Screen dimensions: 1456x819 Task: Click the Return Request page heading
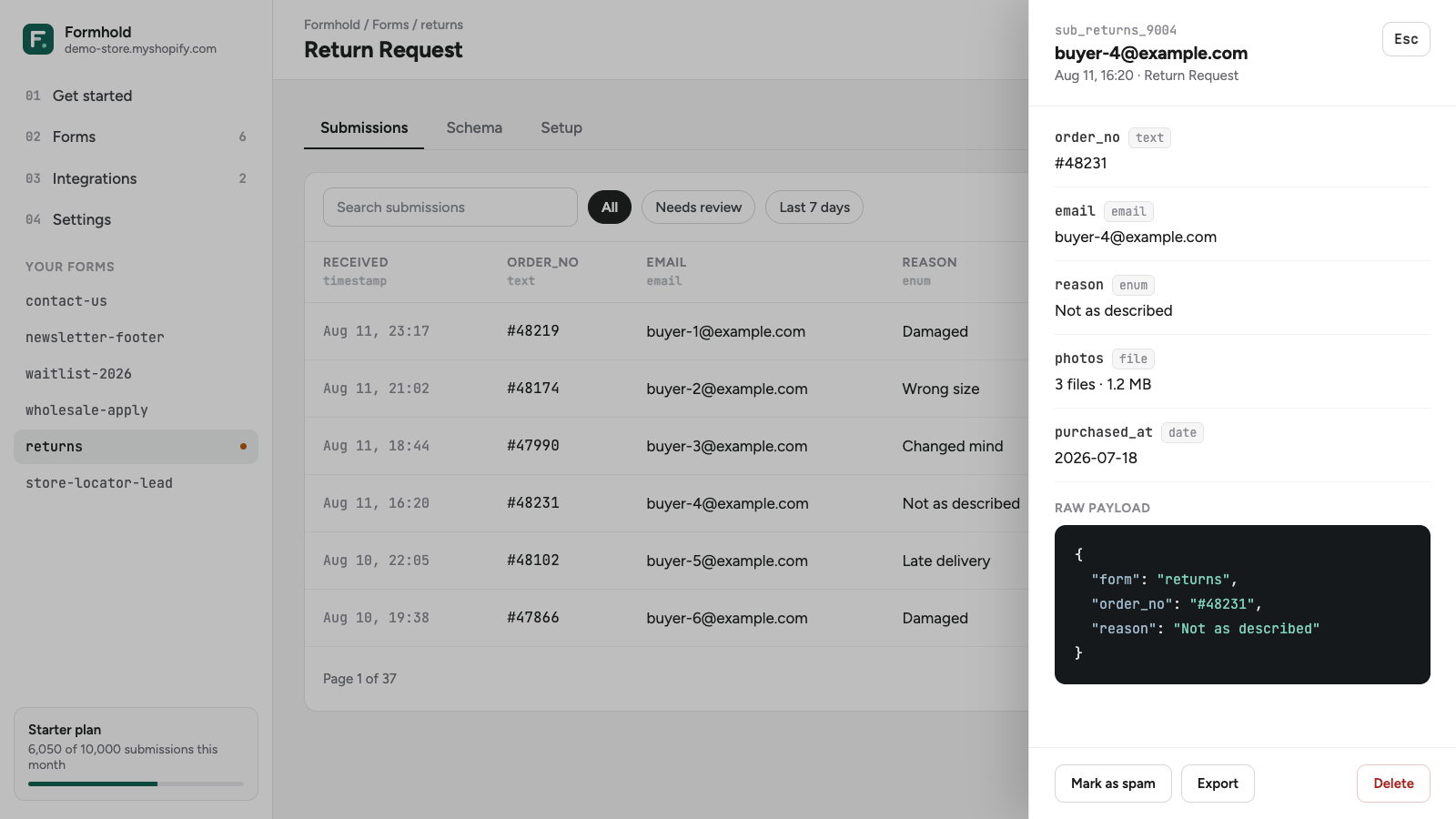coord(383,50)
